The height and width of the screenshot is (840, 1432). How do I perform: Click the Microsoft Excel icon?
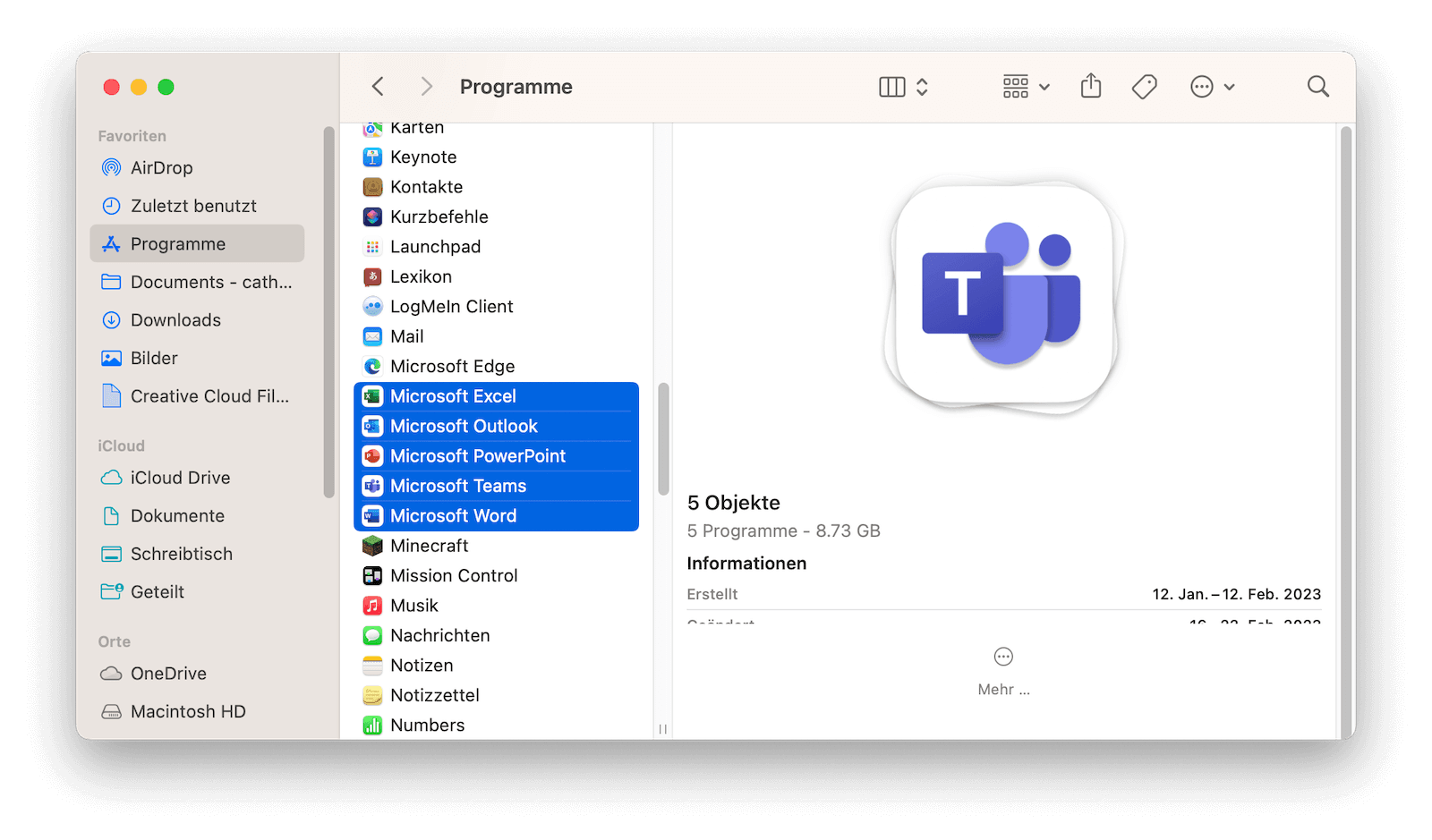tap(372, 396)
